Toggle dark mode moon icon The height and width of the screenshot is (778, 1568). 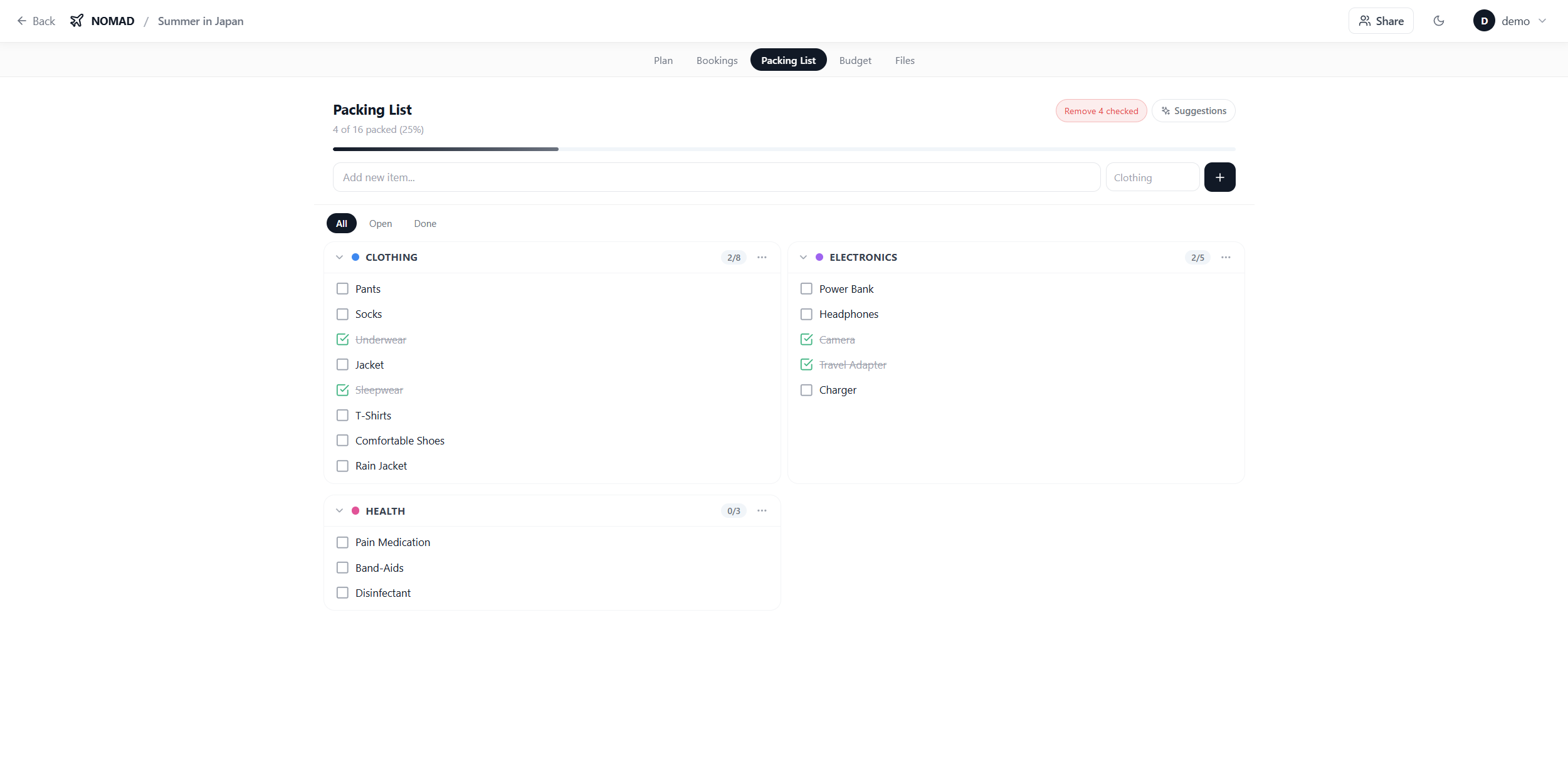pos(1439,21)
